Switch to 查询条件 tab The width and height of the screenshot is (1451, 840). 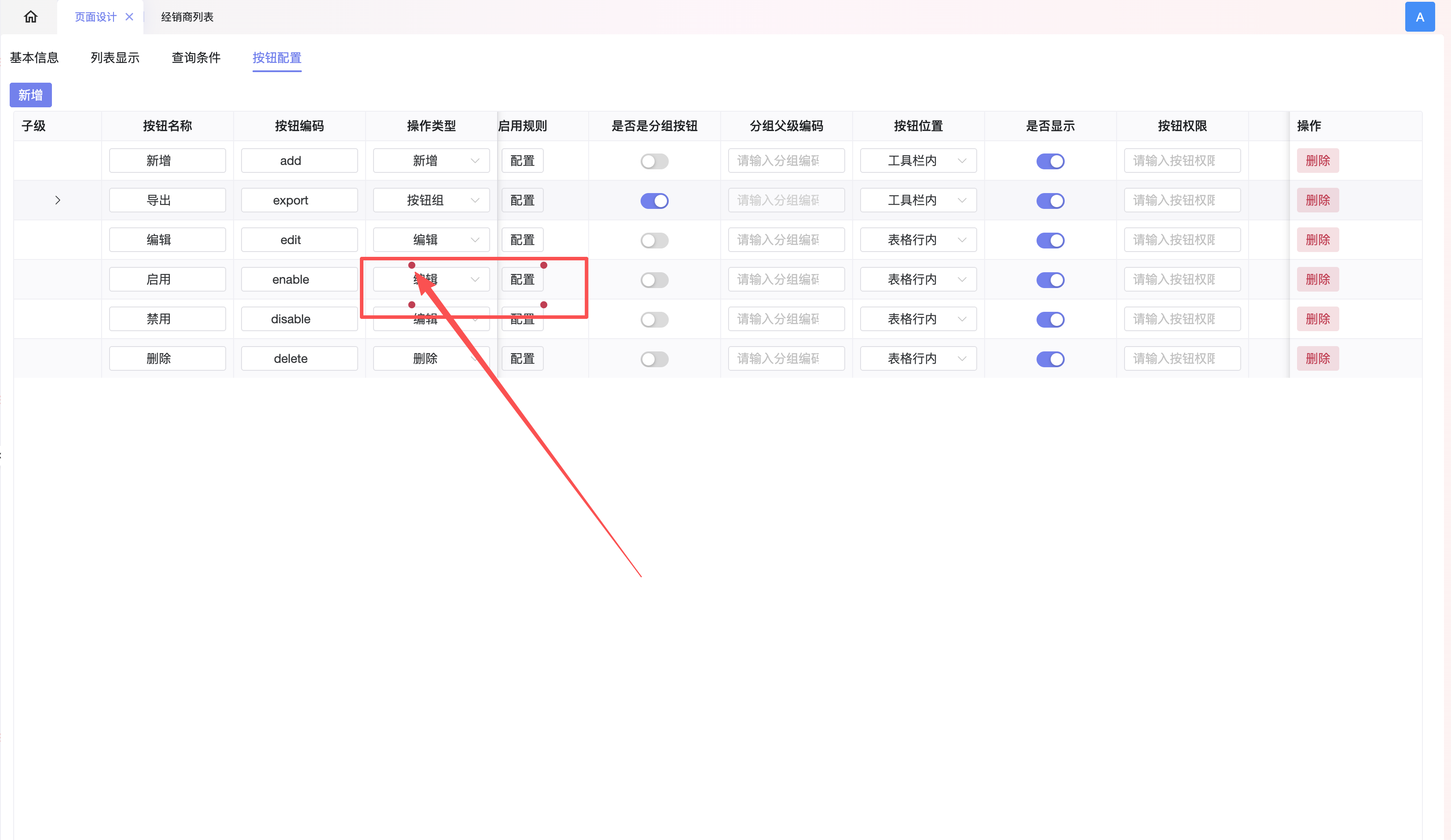(x=196, y=58)
